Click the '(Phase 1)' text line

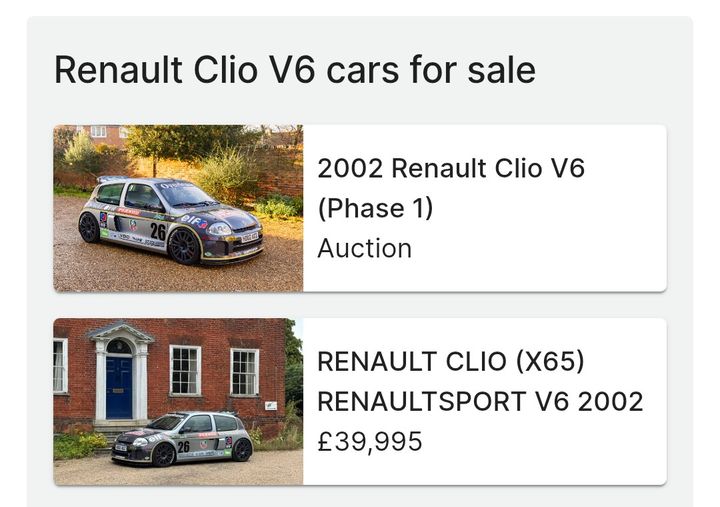click(x=375, y=208)
